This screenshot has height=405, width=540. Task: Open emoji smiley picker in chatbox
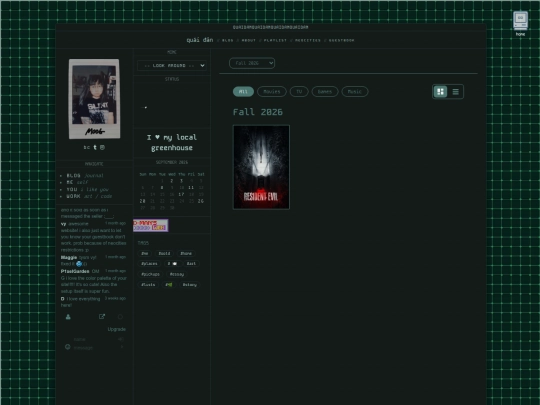pyautogui.click(x=68, y=347)
